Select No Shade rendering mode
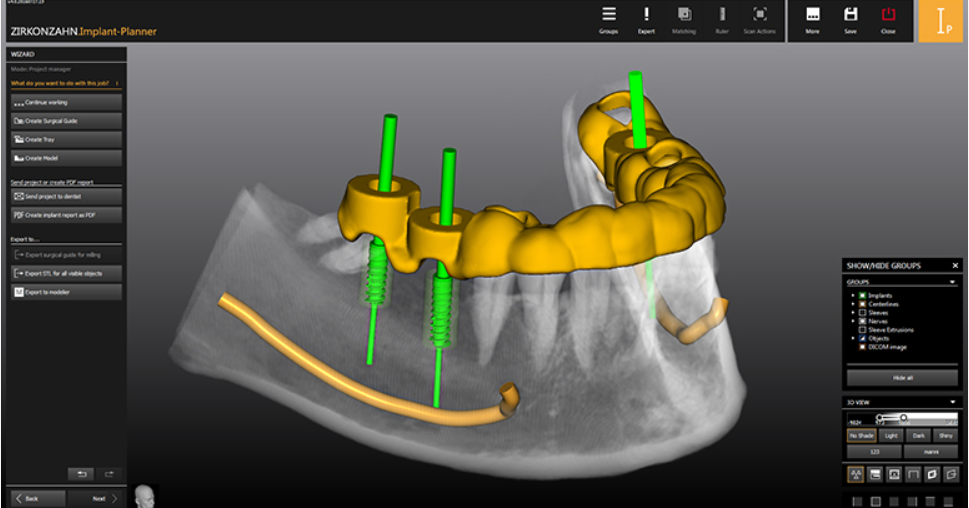The width and height of the screenshot is (969, 508). pyautogui.click(x=861, y=436)
